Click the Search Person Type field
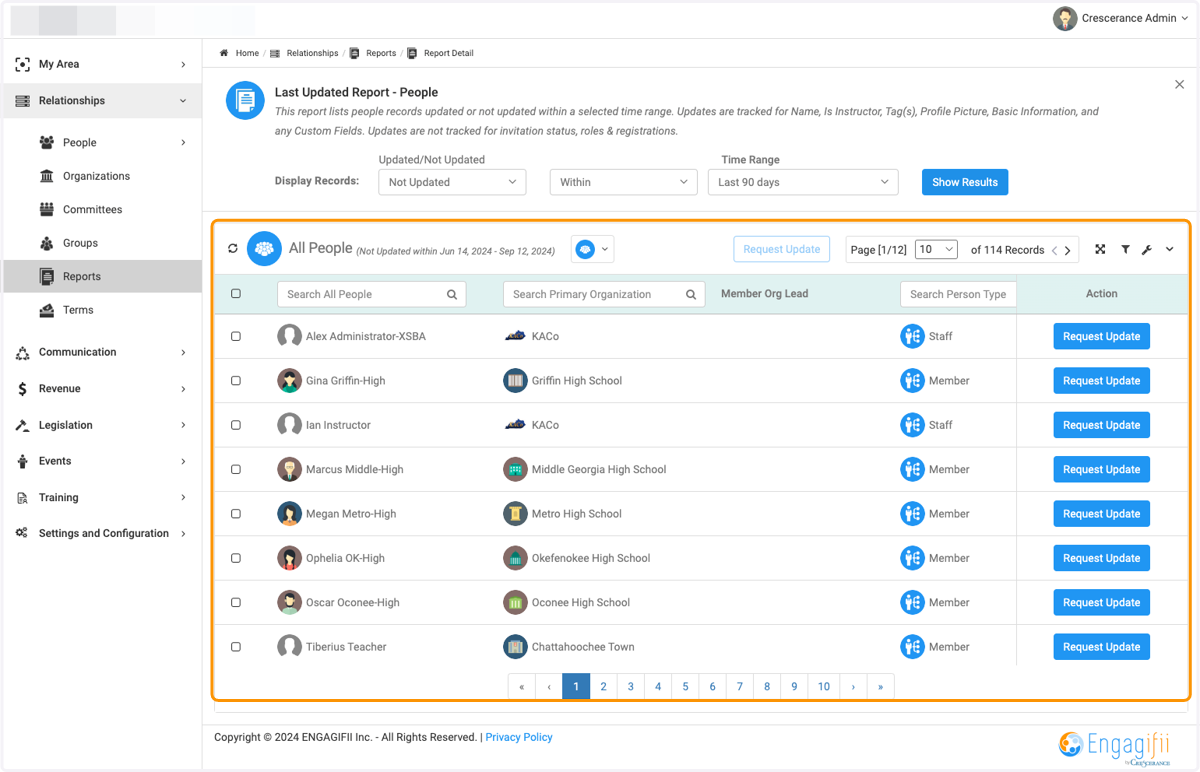This screenshot has width=1200, height=772. click(958, 294)
